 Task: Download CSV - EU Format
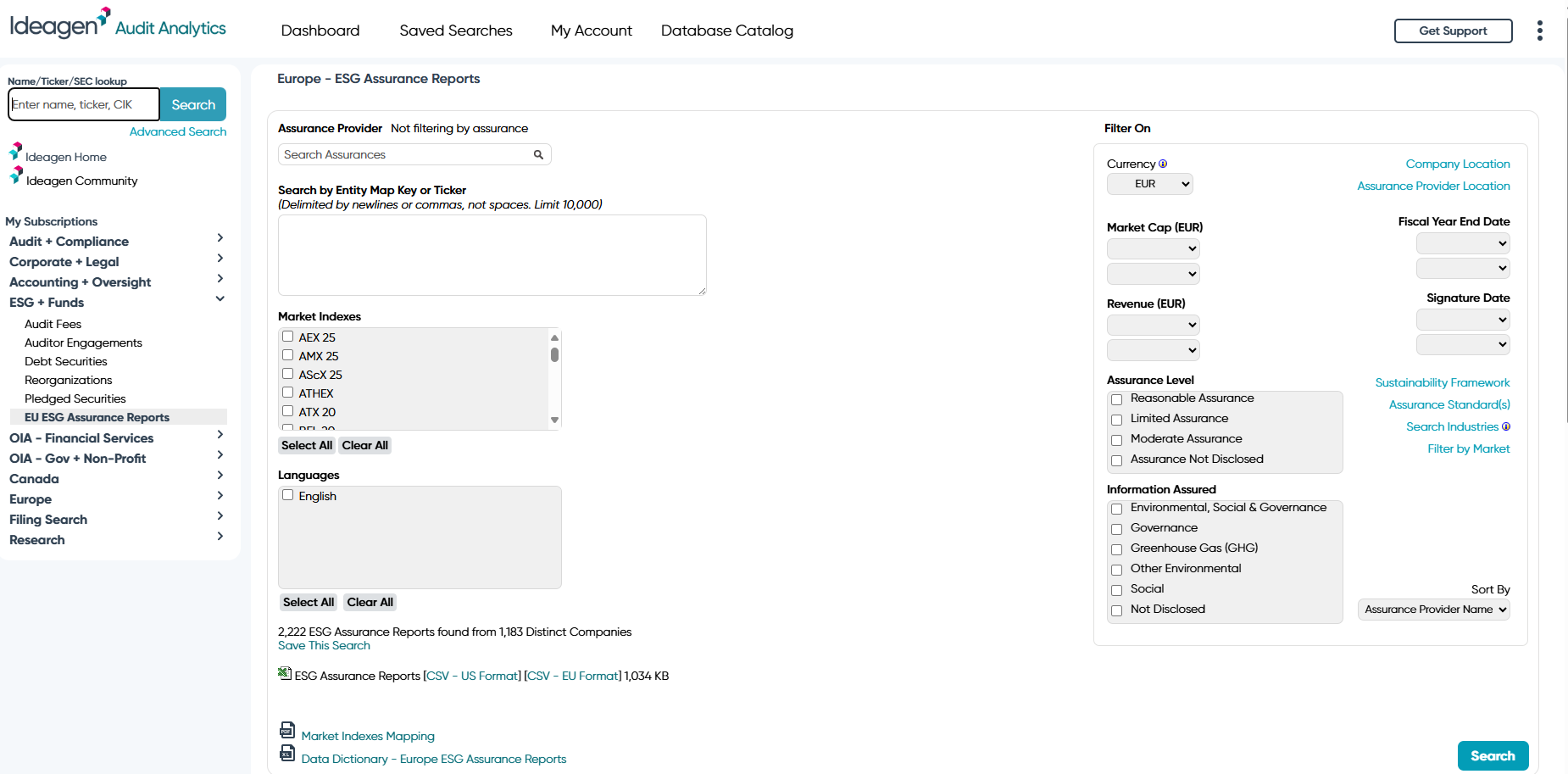click(573, 676)
